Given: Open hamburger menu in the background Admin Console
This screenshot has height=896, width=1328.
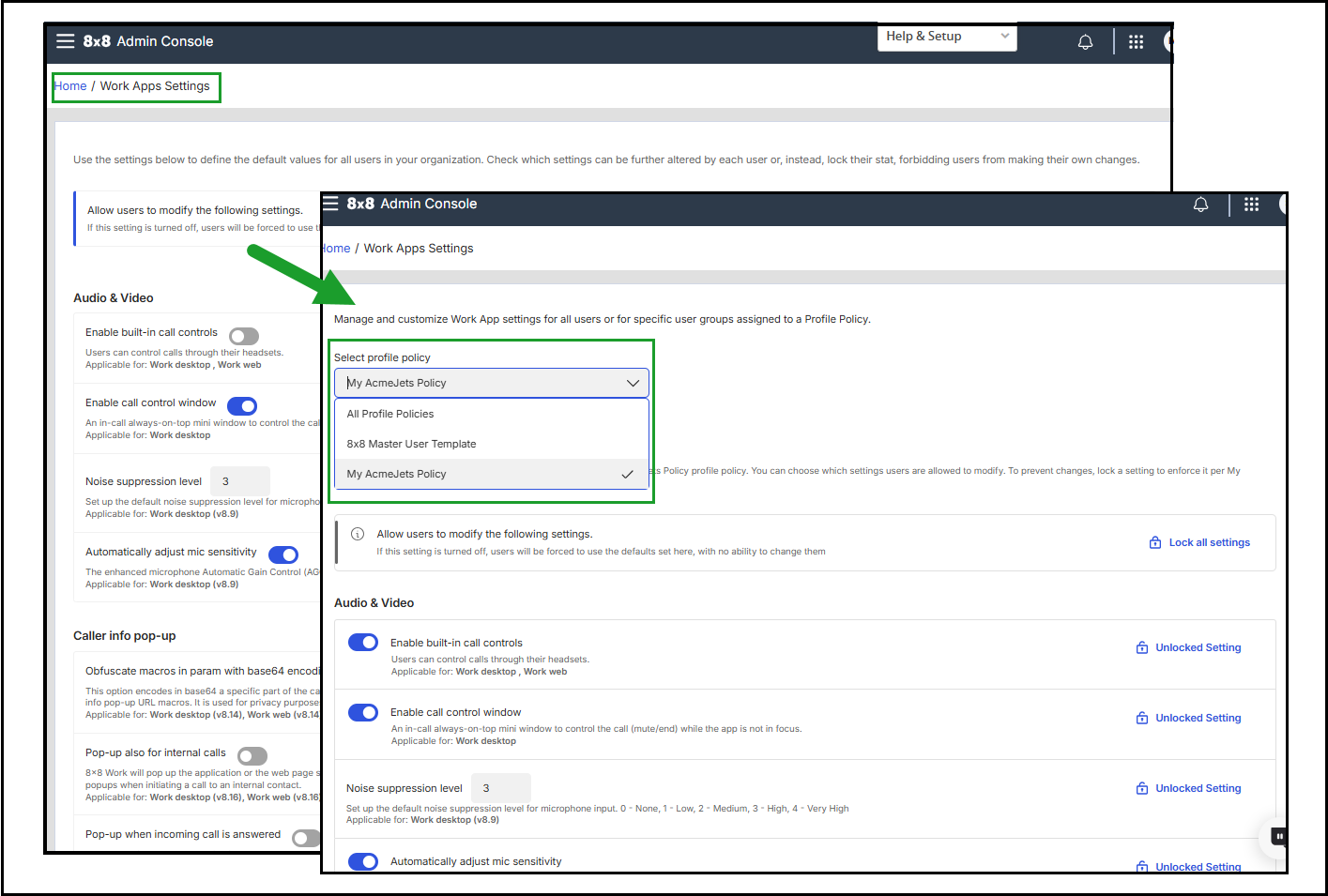Looking at the screenshot, I should 65,41.
